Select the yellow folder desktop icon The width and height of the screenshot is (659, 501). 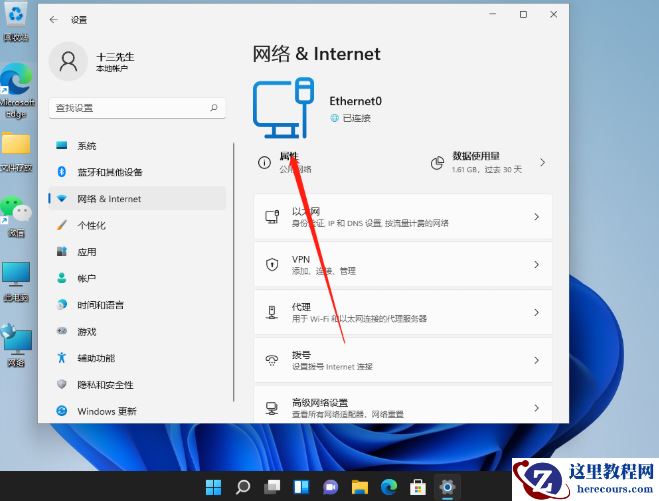[16, 152]
